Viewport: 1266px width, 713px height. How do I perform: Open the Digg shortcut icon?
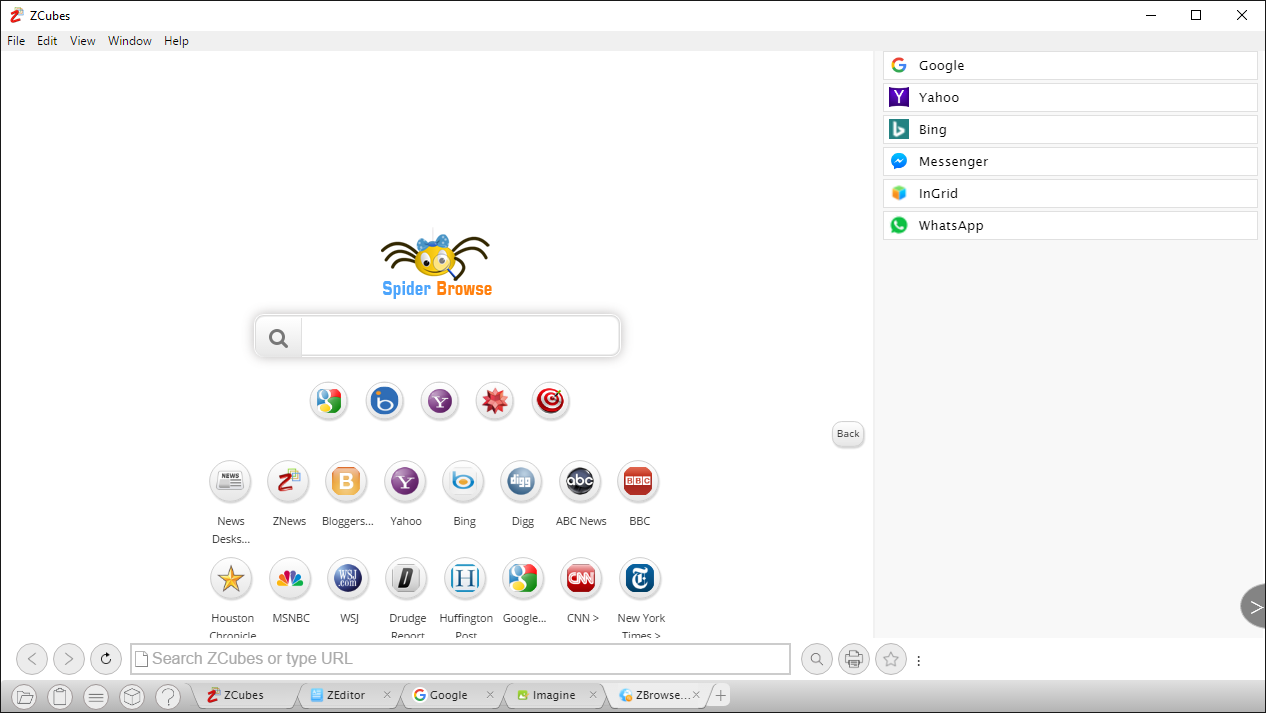tap(522, 482)
